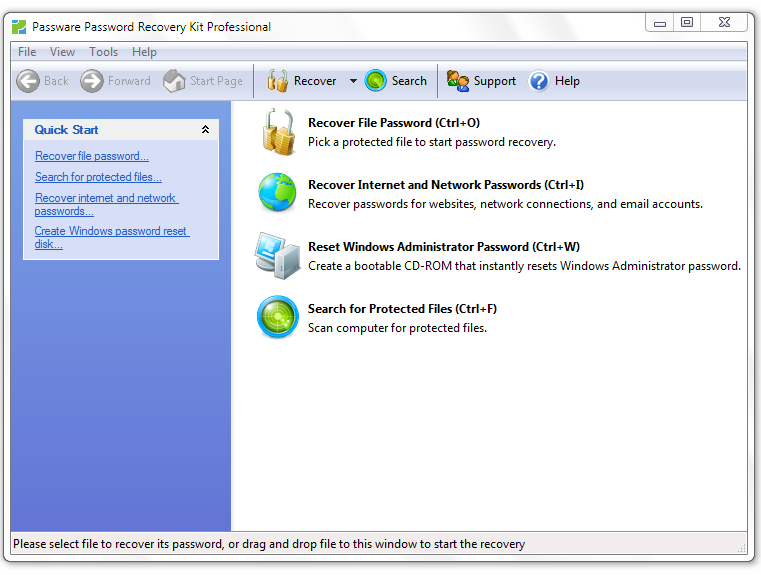Image resolution: width=761 pixels, height=575 pixels.
Task: Click the green Search radar toolbar icon
Action: pyautogui.click(x=376, y=81)
